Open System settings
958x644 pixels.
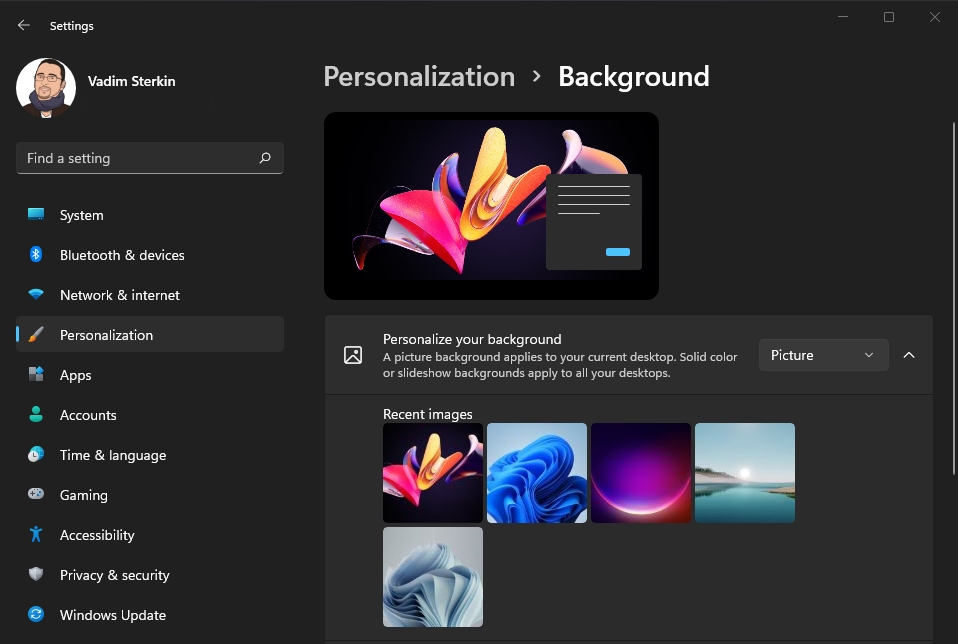(x=150, y=215)
